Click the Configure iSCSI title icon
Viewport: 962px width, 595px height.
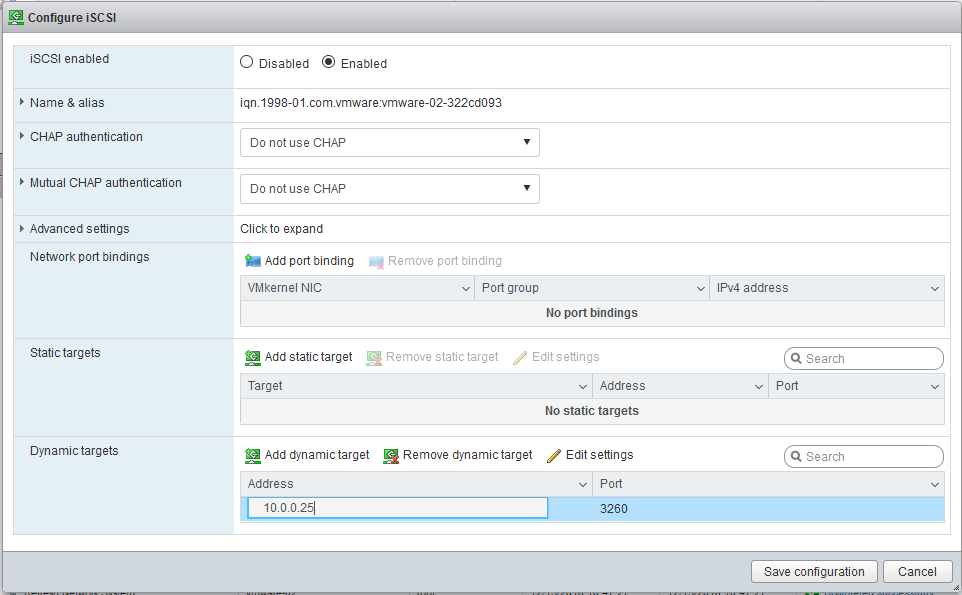[x=16, y=17]
